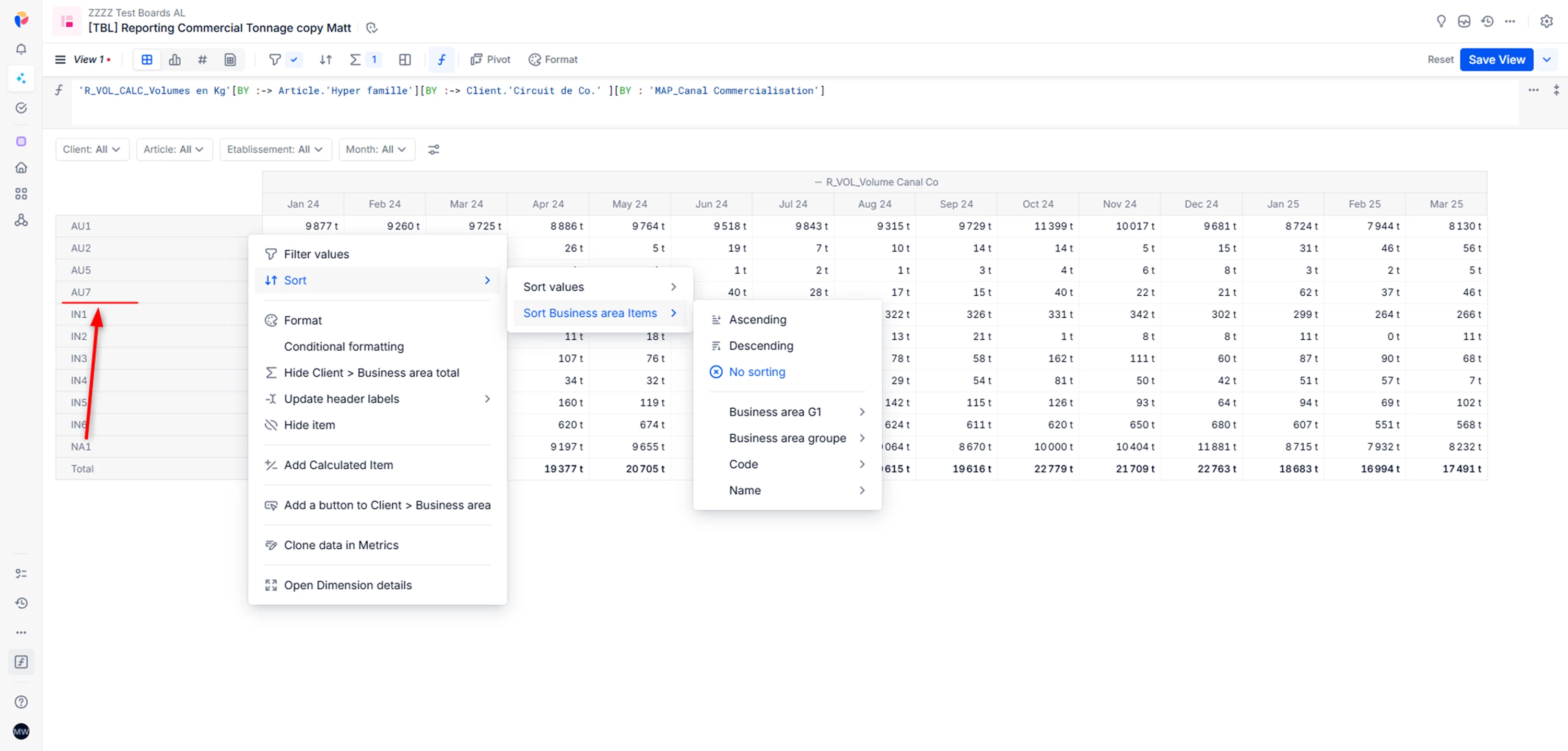Choose Hide item from context menu
Screen dimensions: 1568x751
(377, 425)
